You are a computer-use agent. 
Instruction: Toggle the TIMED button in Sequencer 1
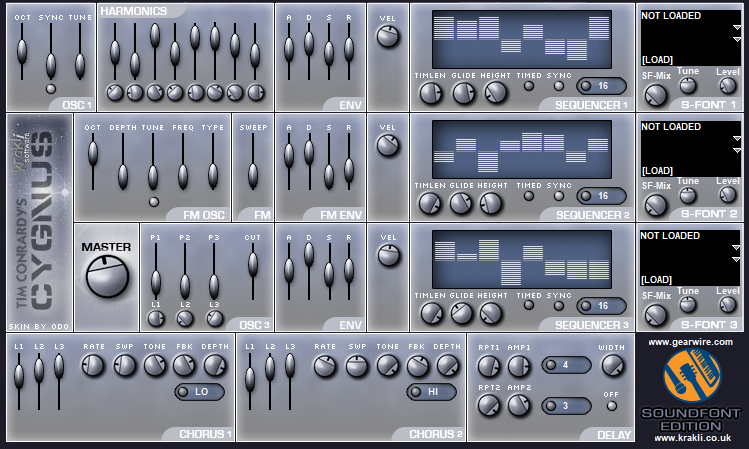[529, 85]
